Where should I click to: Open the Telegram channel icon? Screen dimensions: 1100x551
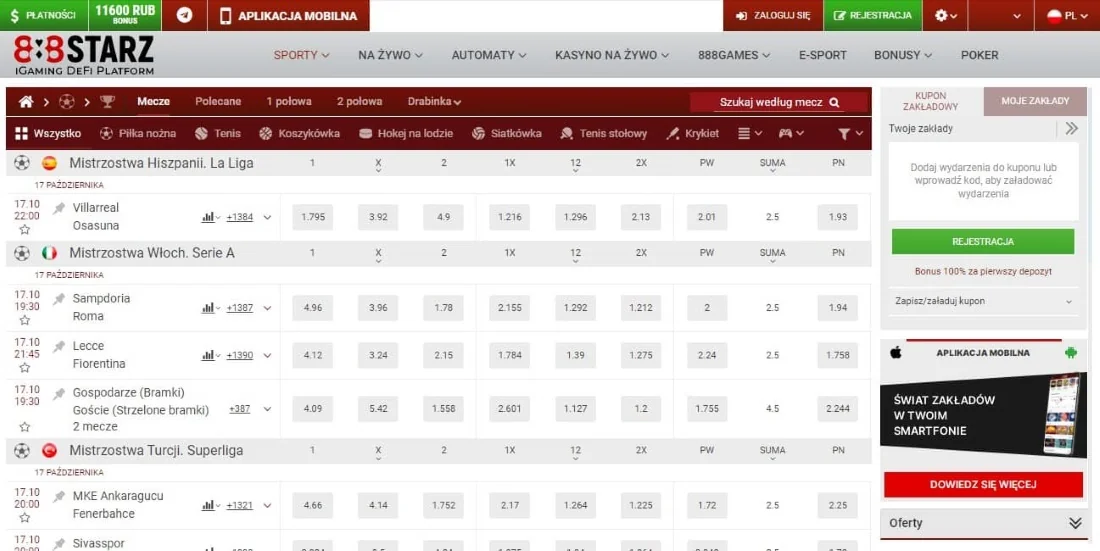click(184, 15)
